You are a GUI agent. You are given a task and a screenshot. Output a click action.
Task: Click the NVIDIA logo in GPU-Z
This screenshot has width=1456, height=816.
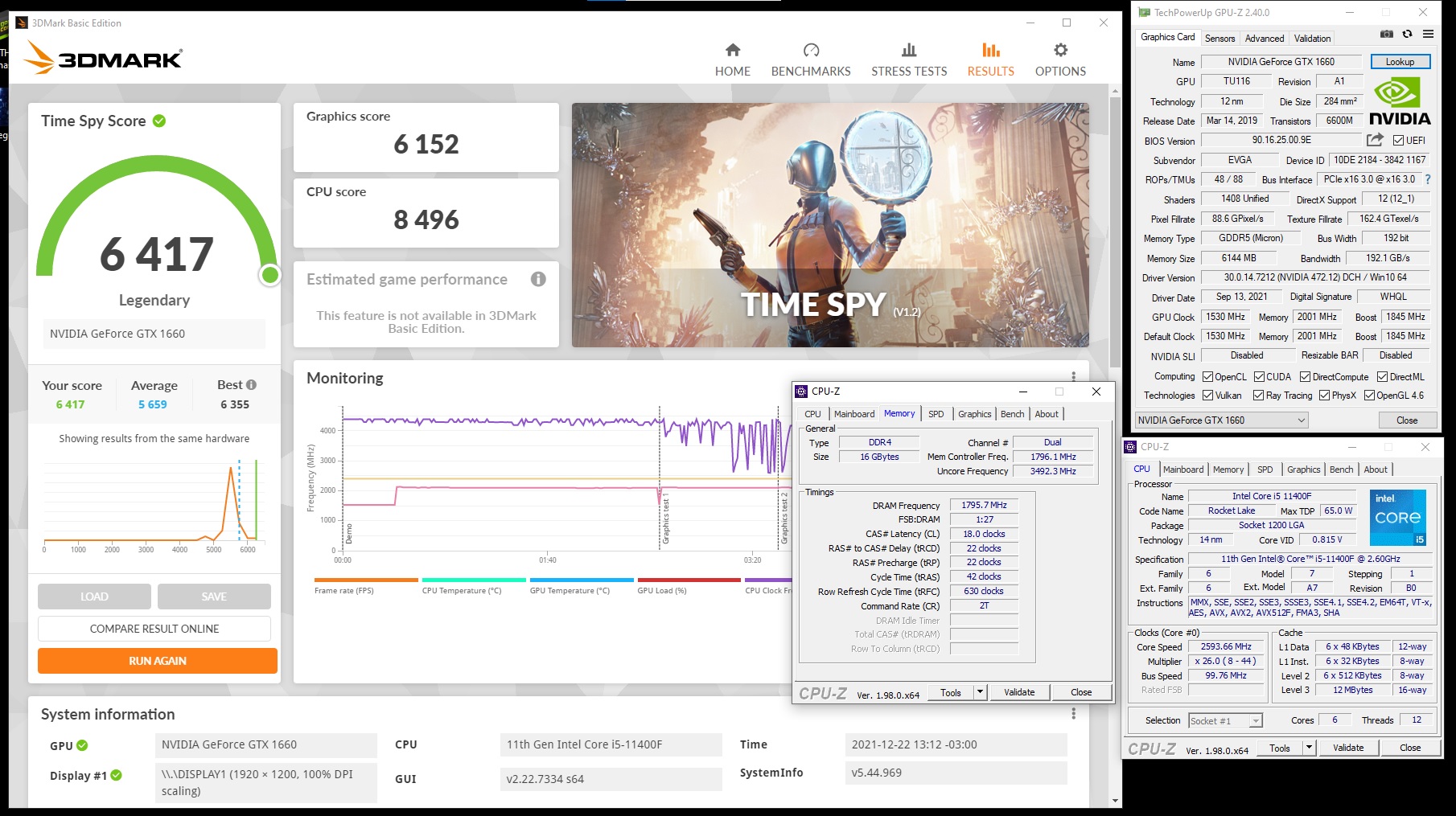click(x=1400, y=102)
